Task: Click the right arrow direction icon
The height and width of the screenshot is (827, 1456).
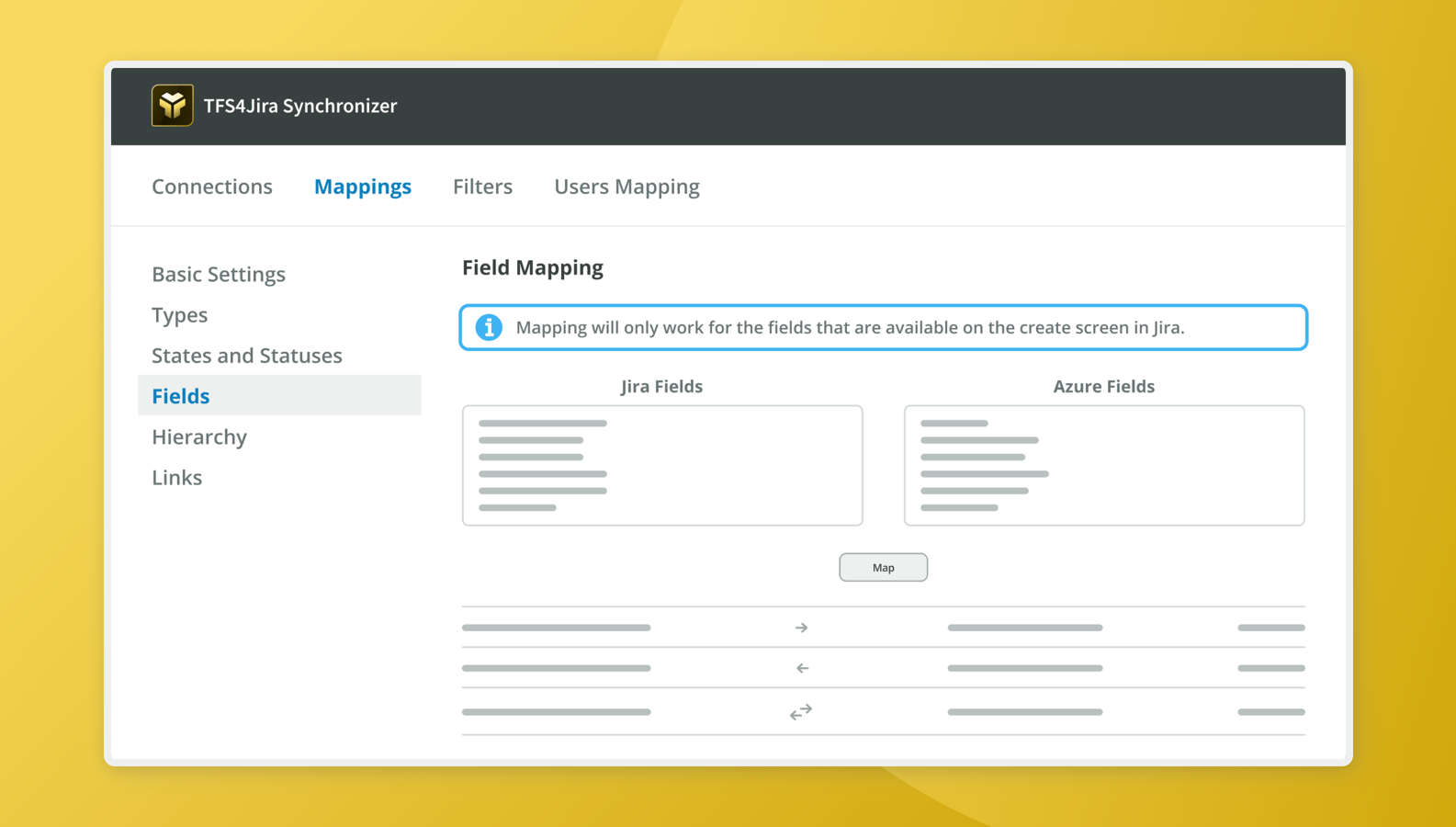Action: click(801, 628)
